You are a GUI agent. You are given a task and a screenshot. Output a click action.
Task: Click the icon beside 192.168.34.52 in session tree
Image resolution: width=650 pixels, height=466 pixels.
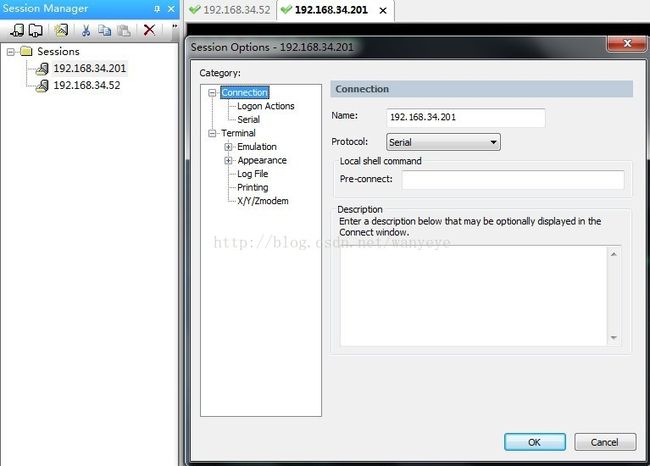tap(42, 85)
